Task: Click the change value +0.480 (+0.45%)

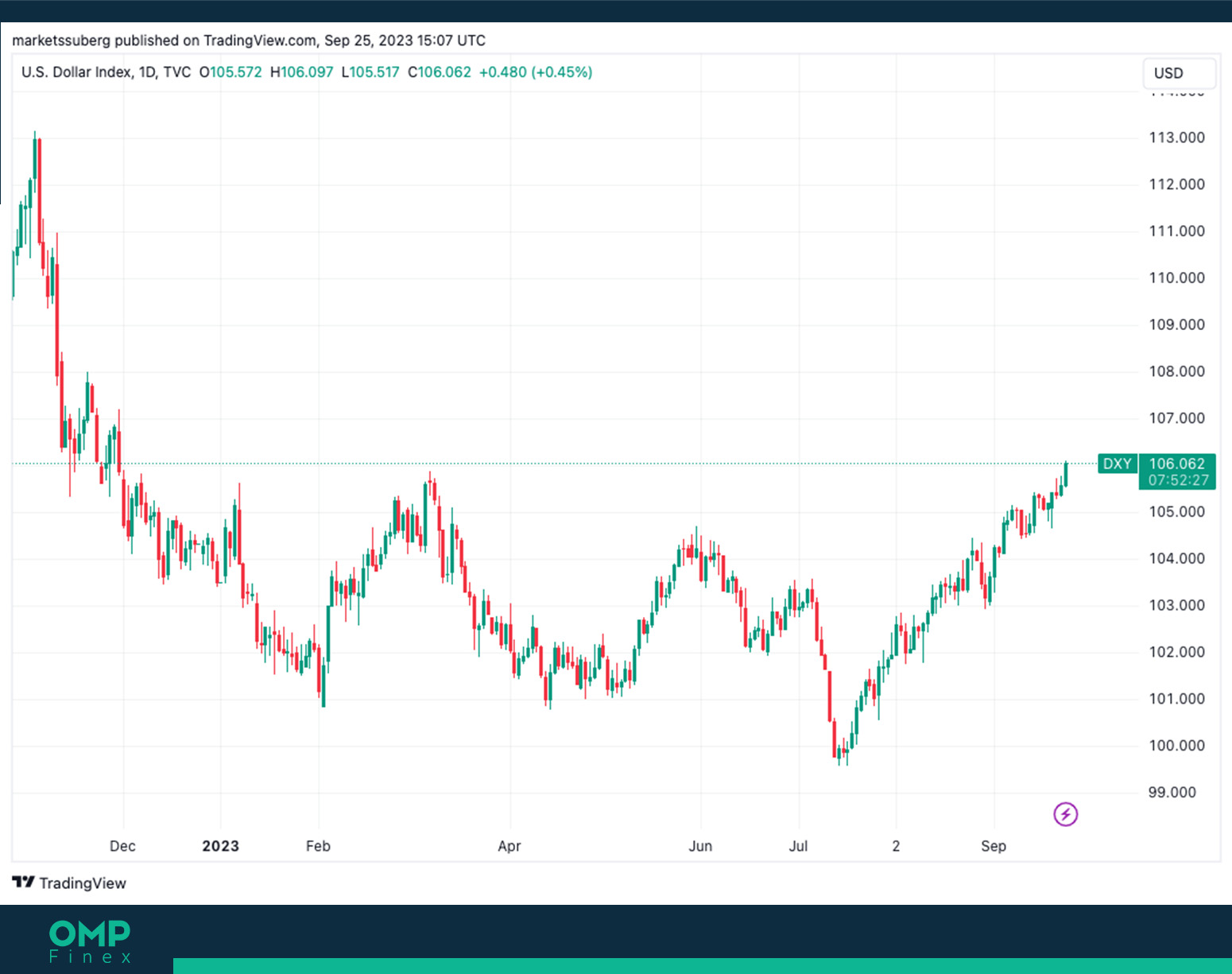Action: point(536,72)
